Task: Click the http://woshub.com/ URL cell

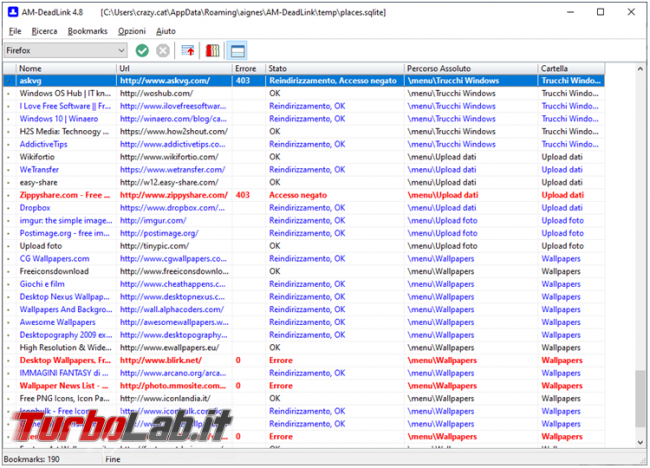Action: point(174,94)
